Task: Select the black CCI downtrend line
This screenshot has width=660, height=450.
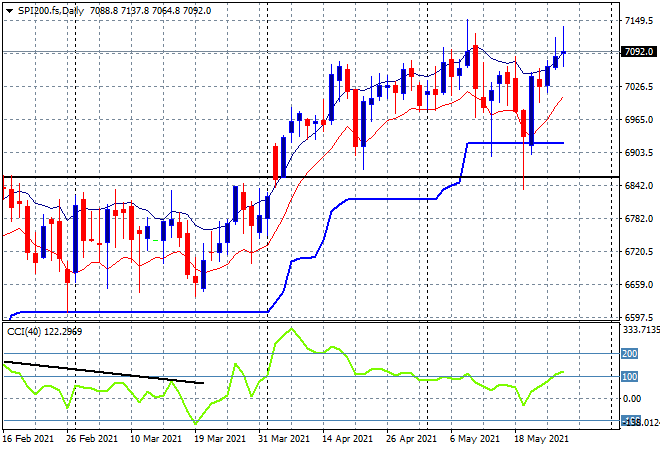Action: click(x=104, y=372)
